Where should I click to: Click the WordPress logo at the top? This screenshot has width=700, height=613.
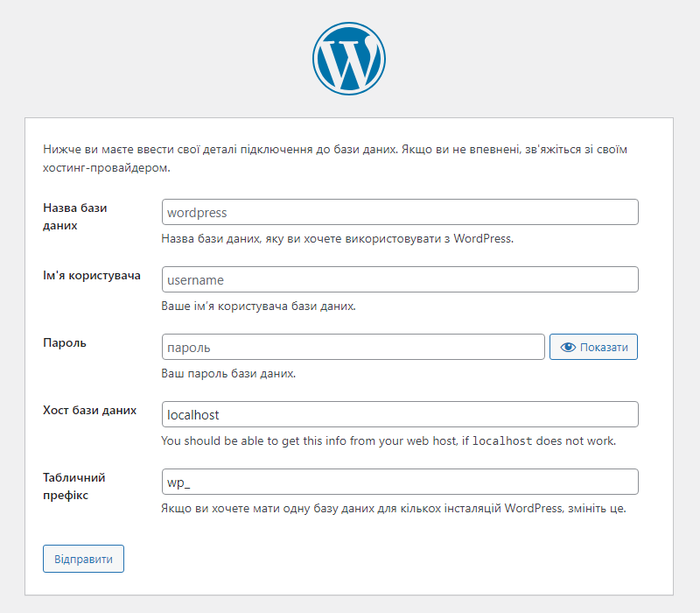[x=349, y=58]
